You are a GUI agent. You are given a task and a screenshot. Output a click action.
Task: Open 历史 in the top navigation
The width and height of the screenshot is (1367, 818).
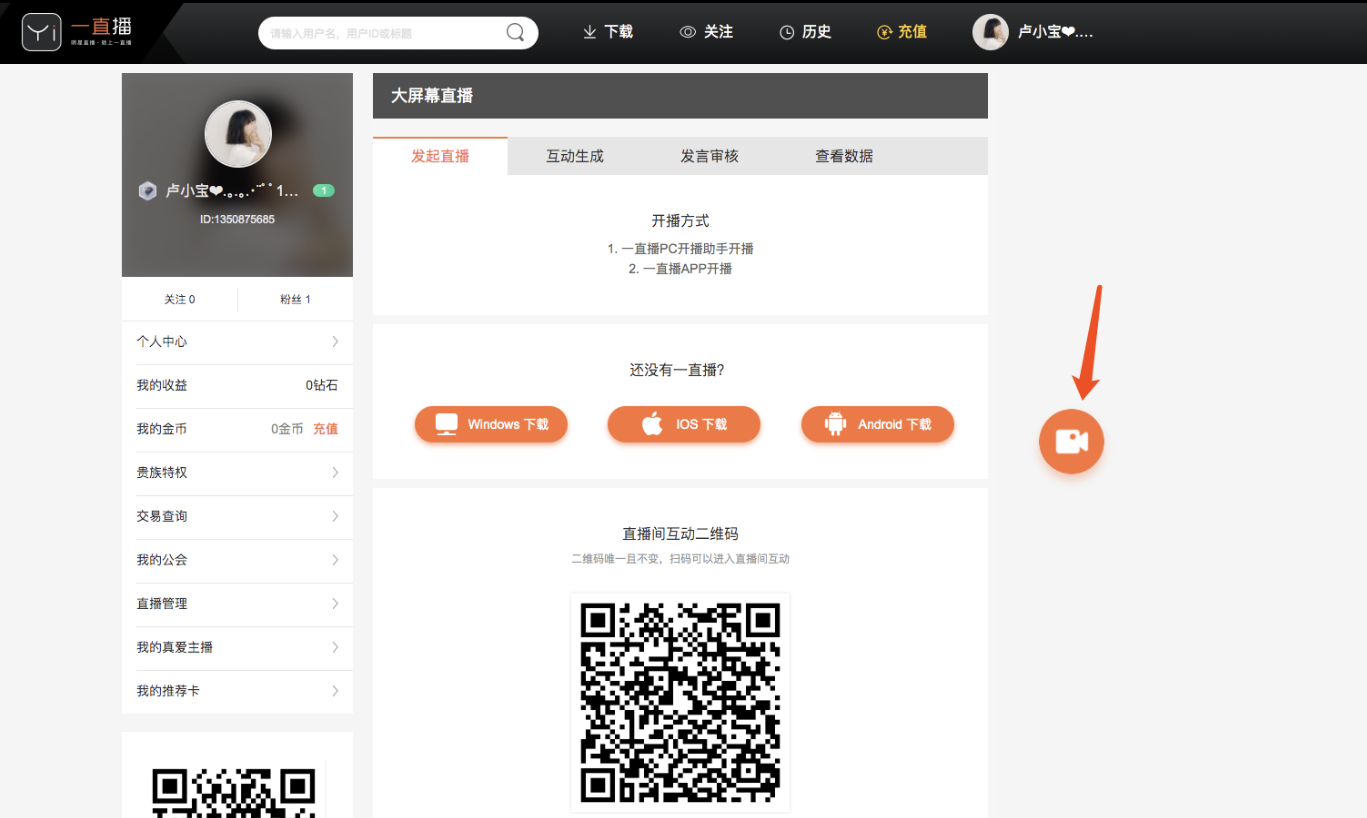[805, 32]
